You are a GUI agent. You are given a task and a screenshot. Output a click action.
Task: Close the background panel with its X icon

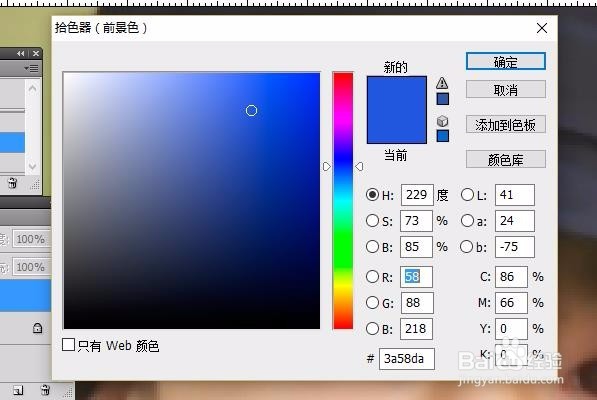36,54
